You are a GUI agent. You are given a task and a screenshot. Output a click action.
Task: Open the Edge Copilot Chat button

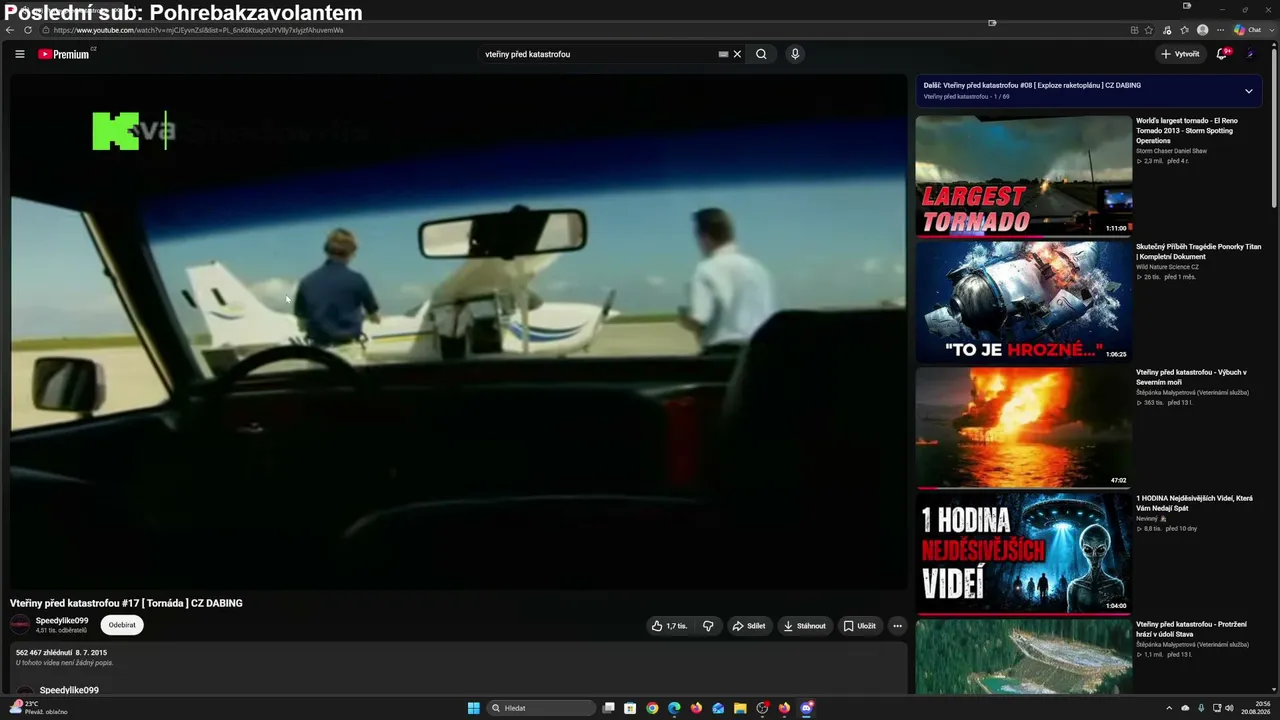pos(1247,30)
